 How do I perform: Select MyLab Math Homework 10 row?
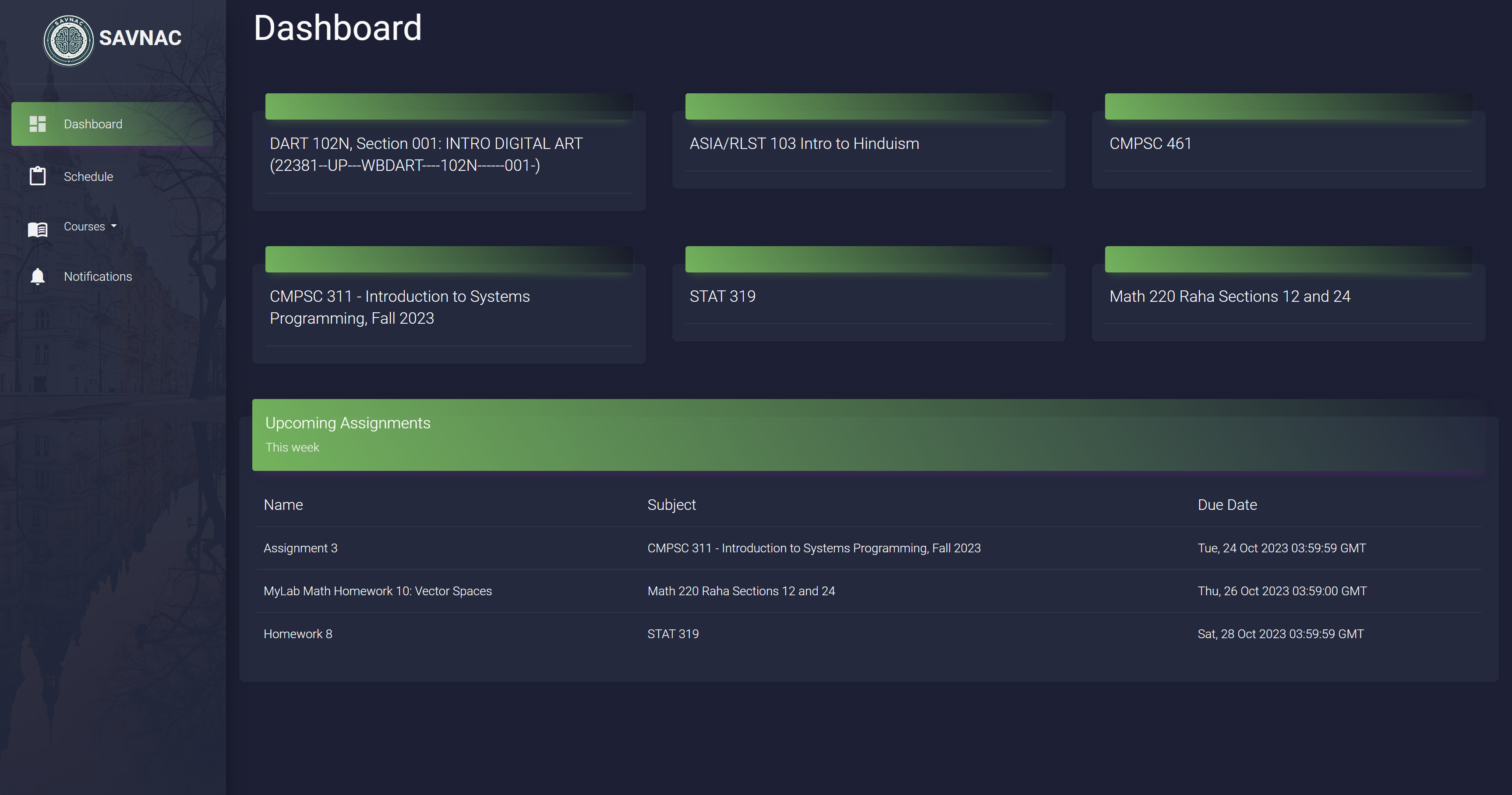(378, 591)
